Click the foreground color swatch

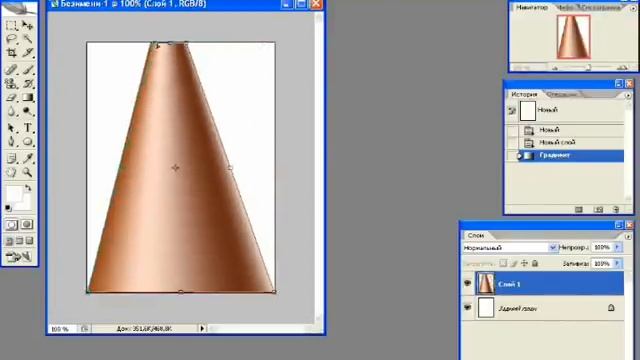pos(14,193)
